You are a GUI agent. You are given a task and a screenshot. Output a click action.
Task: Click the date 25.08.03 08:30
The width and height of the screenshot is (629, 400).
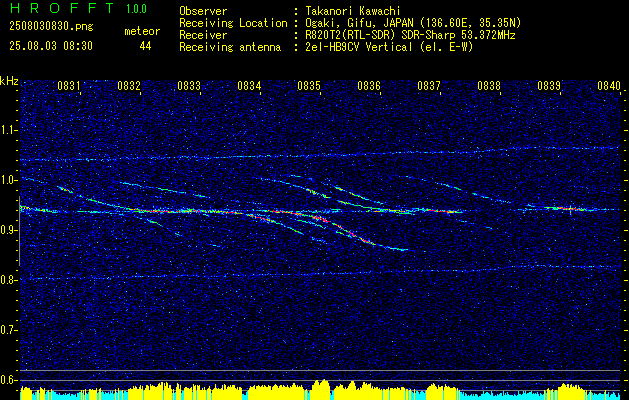pyautogui.click(x=51, y=46)
